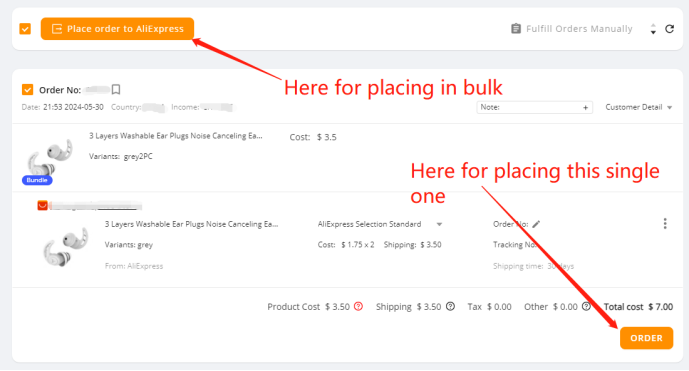This screenshot has height=371, width=689.
Task: Add a note with plus icon
Action: pos(585,107)
